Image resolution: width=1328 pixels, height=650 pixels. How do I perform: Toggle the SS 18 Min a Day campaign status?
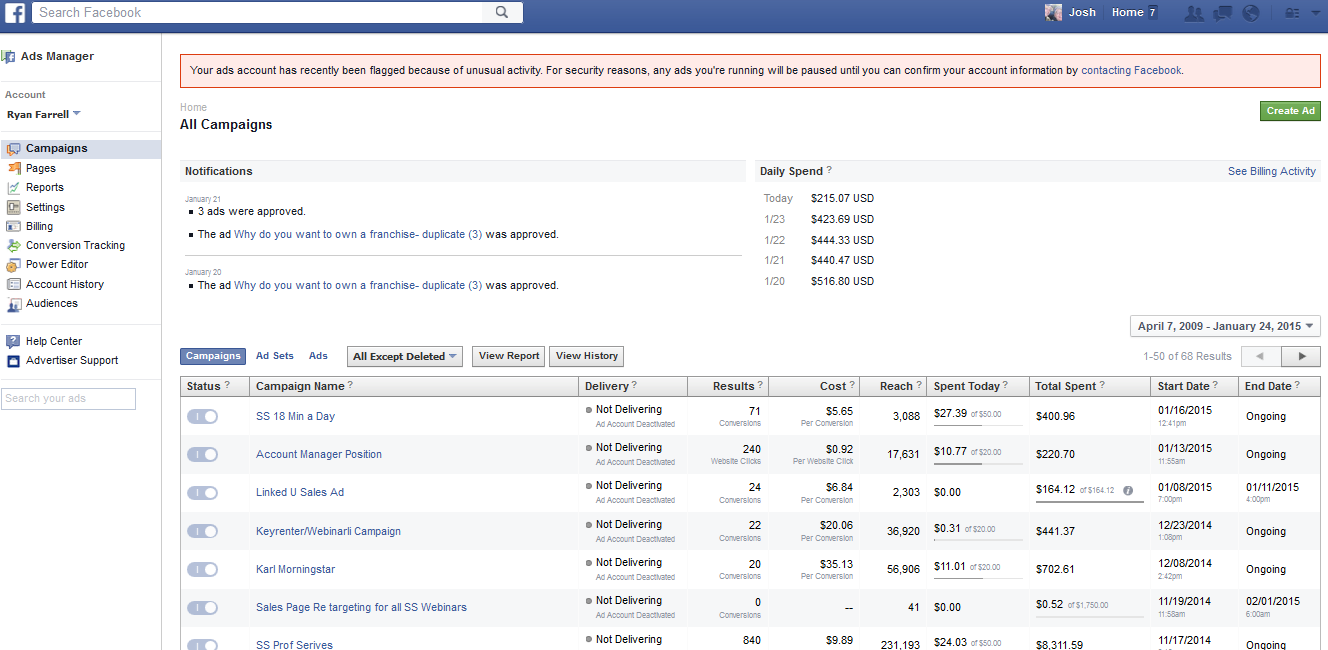(202, 416)
